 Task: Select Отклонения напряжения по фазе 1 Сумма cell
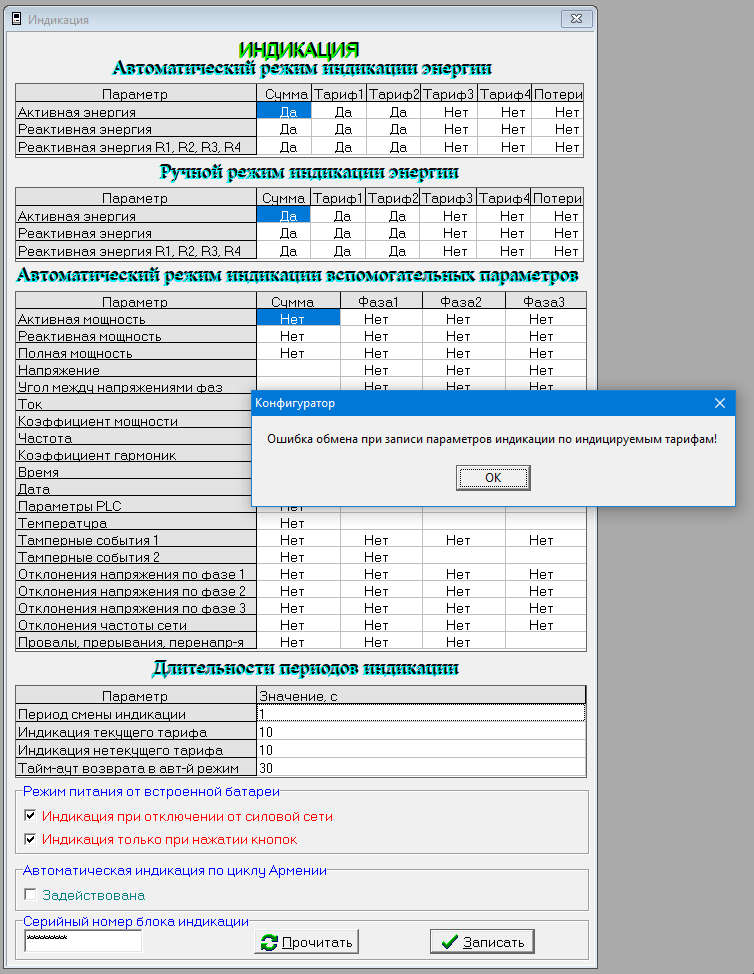(298, 574)
